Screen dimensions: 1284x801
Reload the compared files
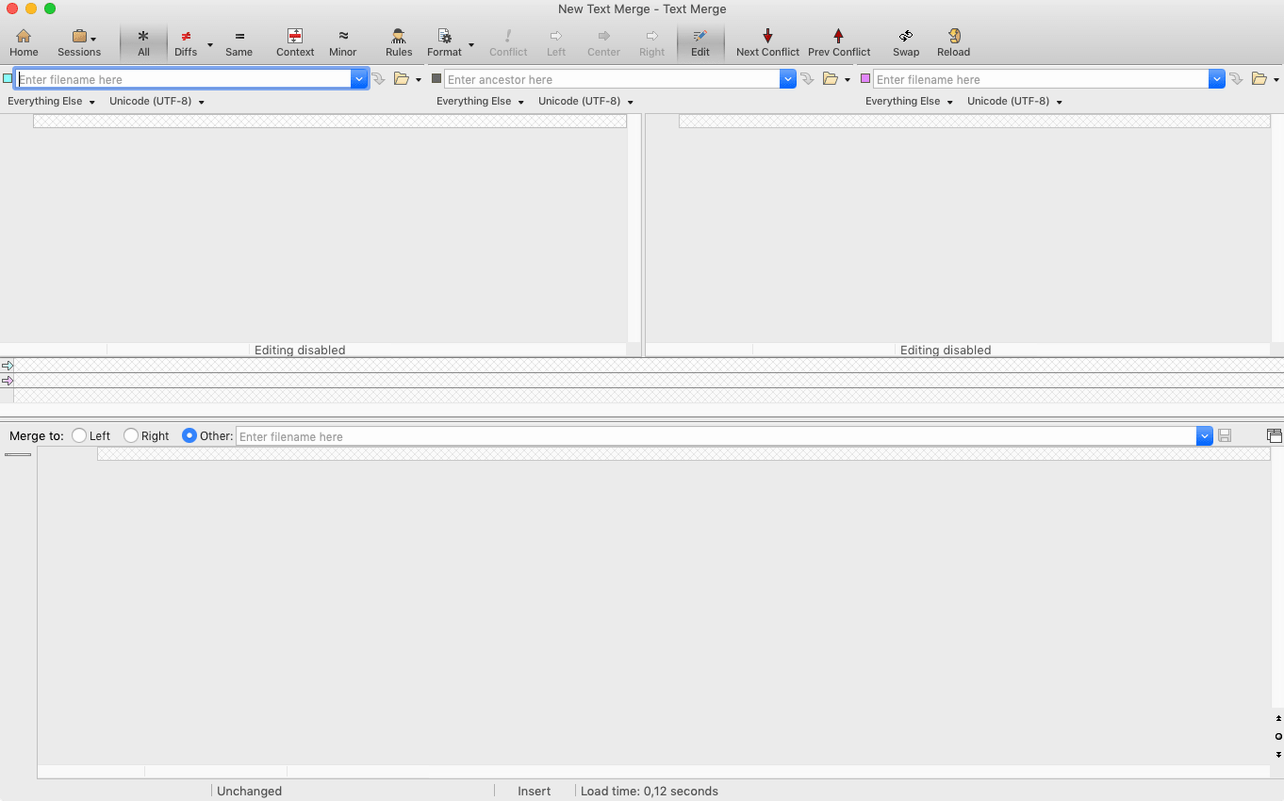(954, 43)
